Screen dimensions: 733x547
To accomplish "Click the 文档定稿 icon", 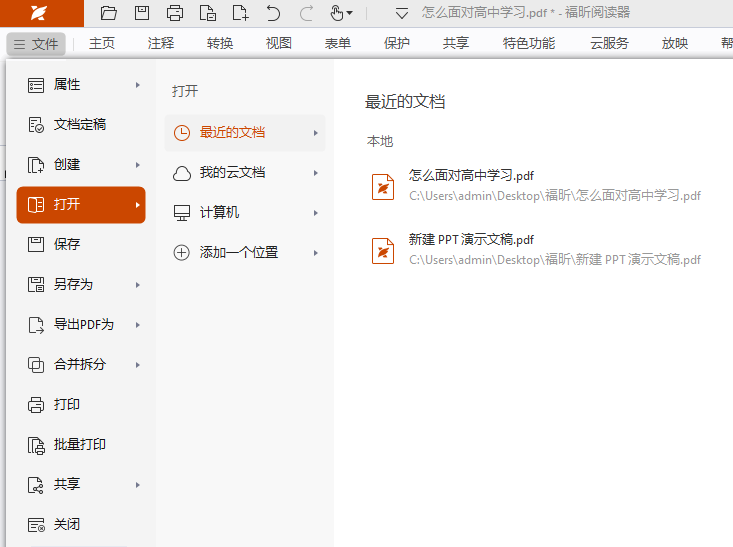I will [36, 125].
